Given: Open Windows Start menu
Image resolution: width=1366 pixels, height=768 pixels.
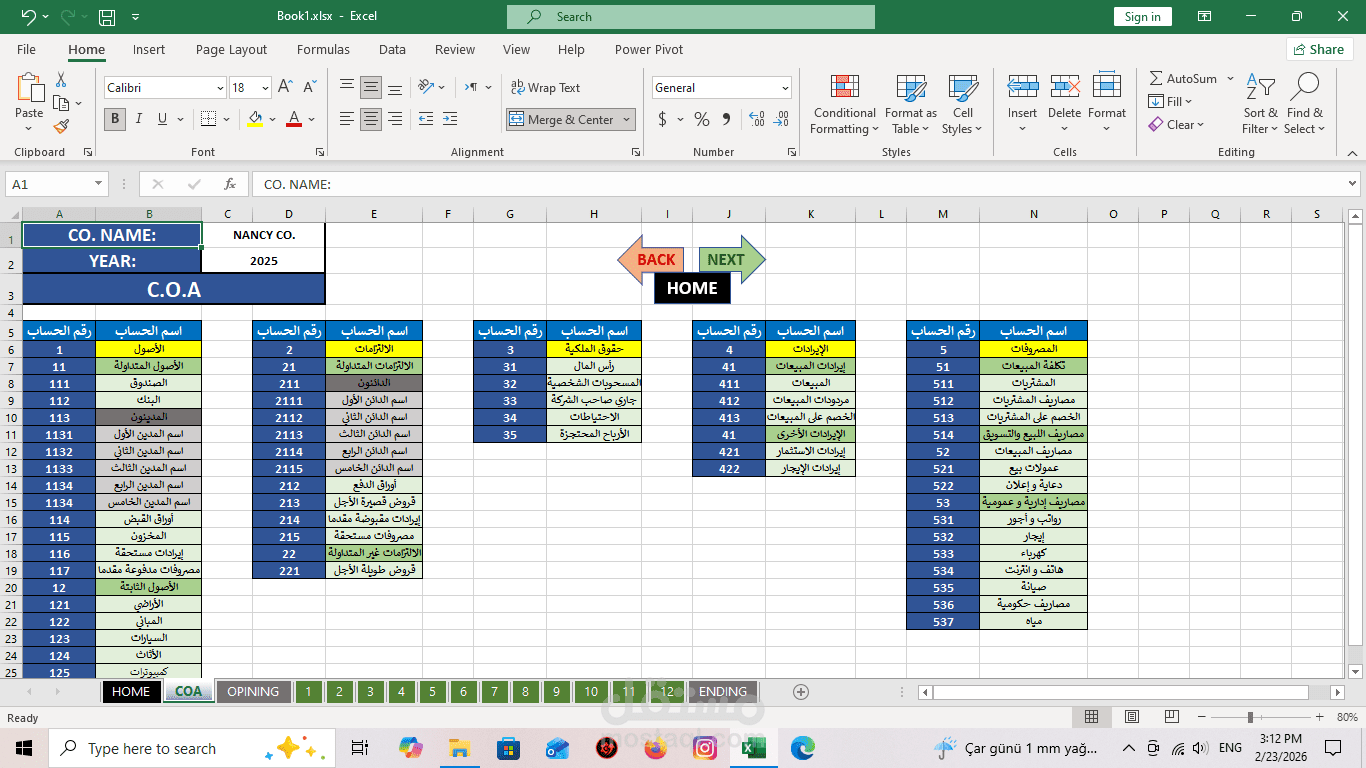Looking at the screenshot, I should (x=23, y=748).
